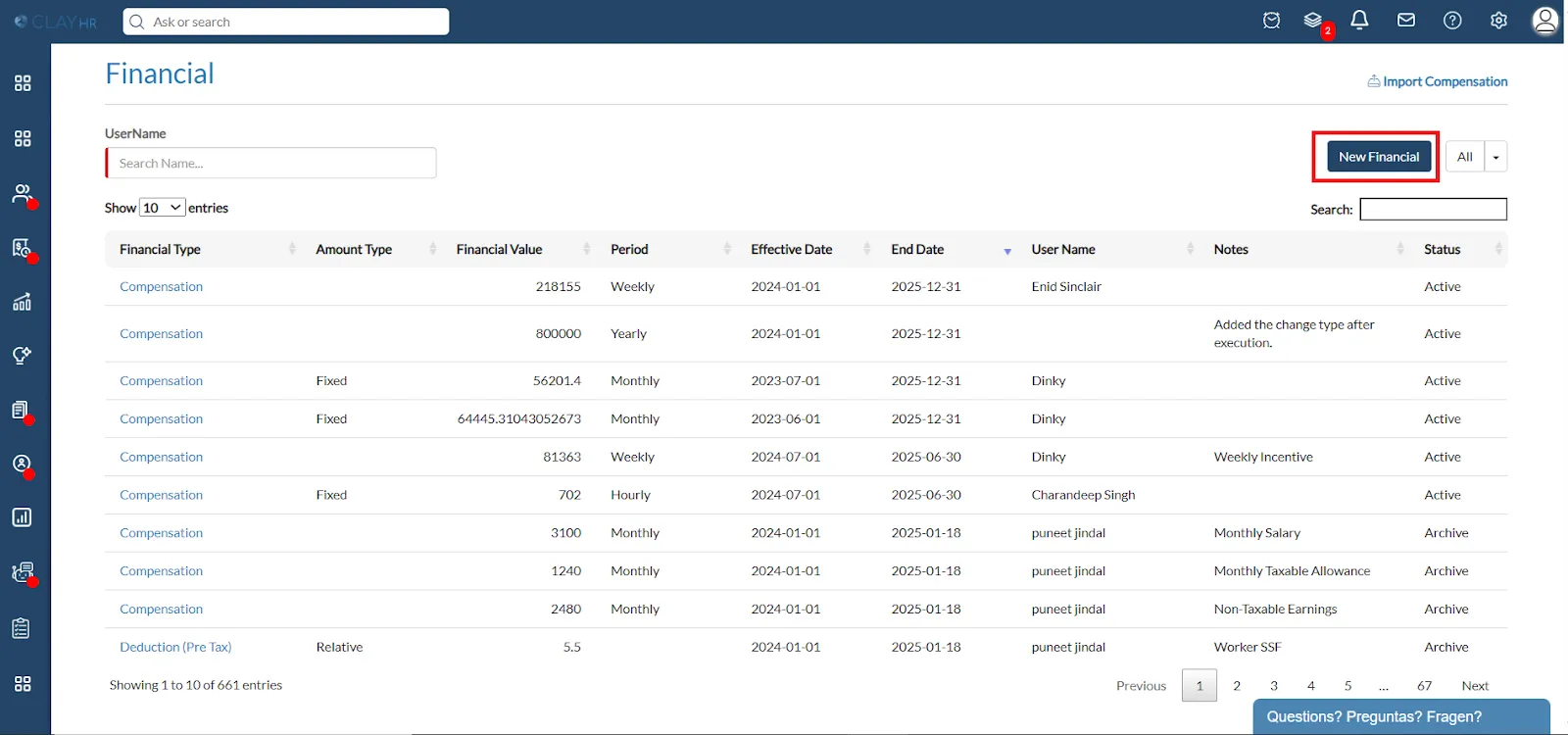This screenshot has width=1568, height=735.
Task: Open the notifications bell icon
Action: coord(1359,21)
